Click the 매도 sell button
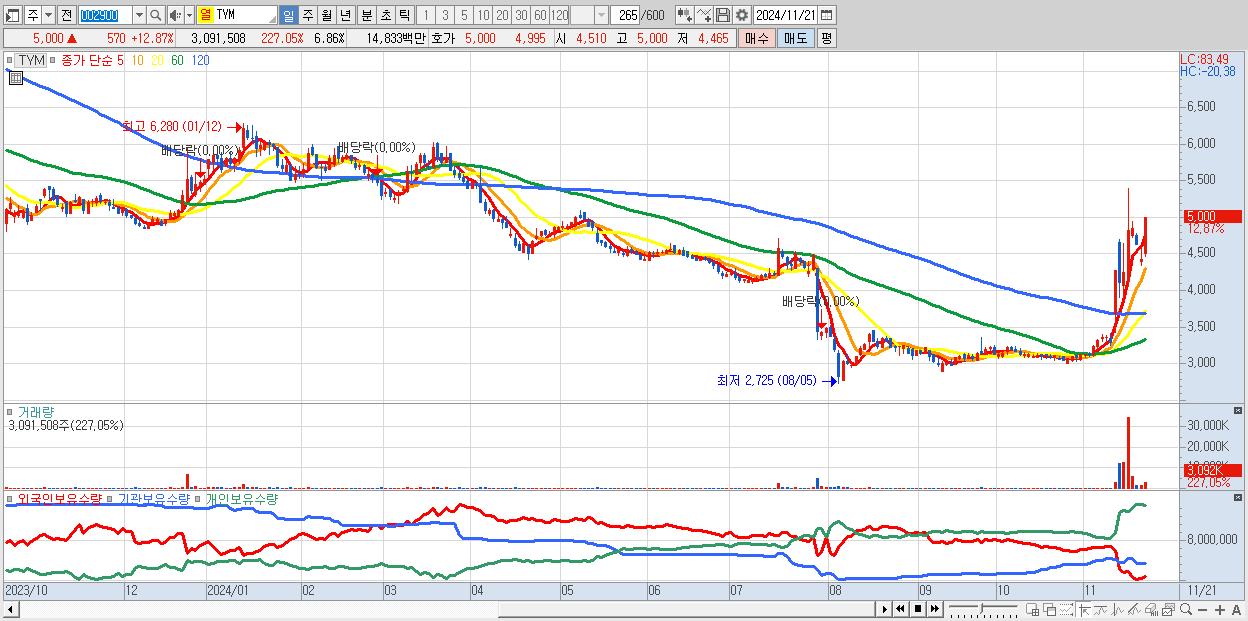This screenshot has width=1248, height=621. click(795, 38)
